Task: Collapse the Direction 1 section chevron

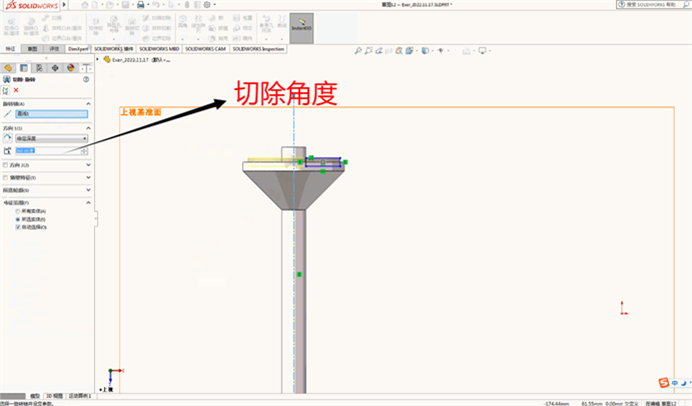Action: (88, 128)
